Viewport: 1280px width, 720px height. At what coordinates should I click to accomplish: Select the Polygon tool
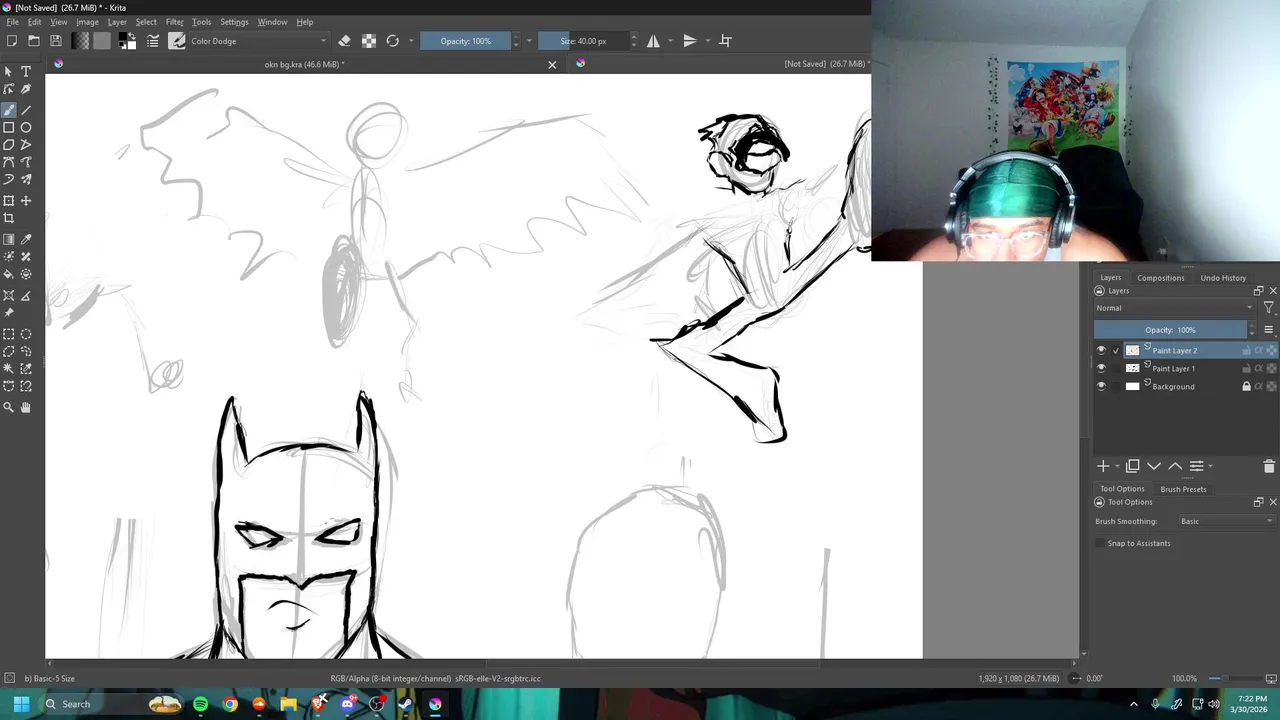coord(9,145)
